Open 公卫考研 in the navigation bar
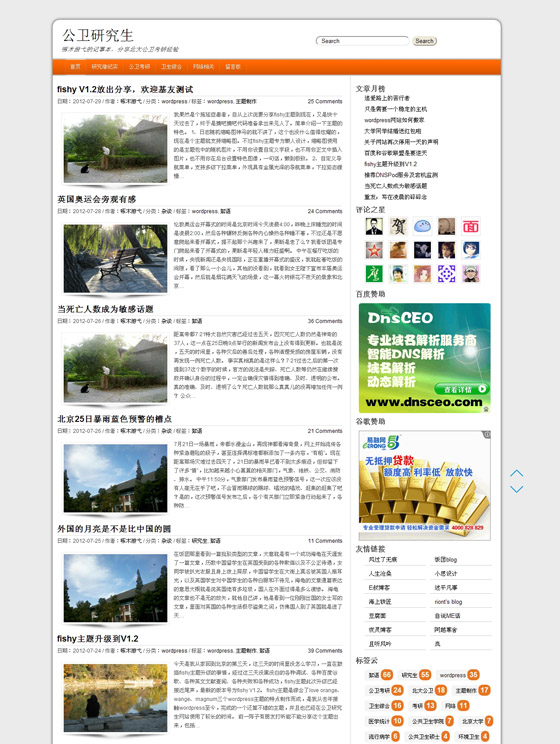This screenshot has height=744, width=560. tap(140, 67)
